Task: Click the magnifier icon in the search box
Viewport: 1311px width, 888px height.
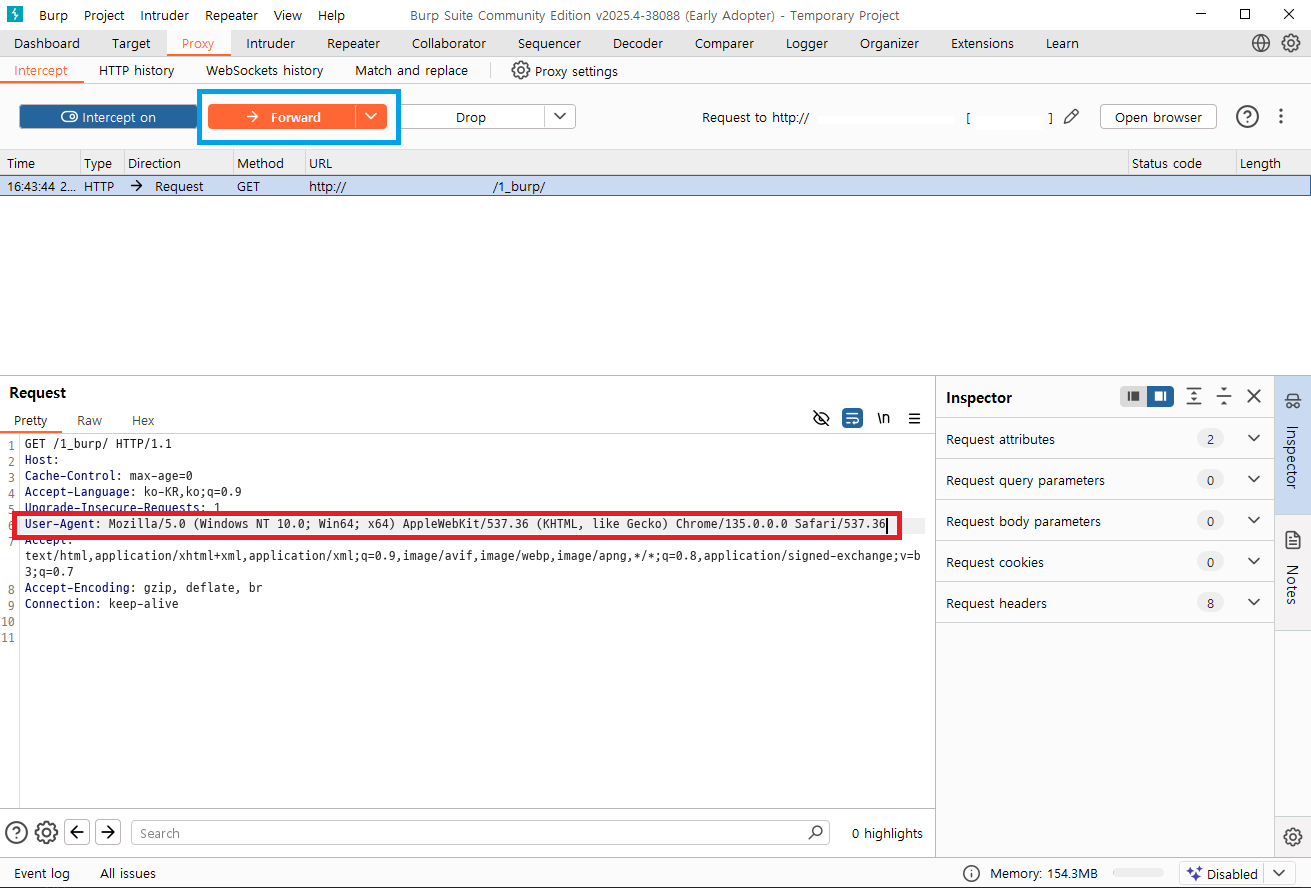Action: [x=816, y=832]
